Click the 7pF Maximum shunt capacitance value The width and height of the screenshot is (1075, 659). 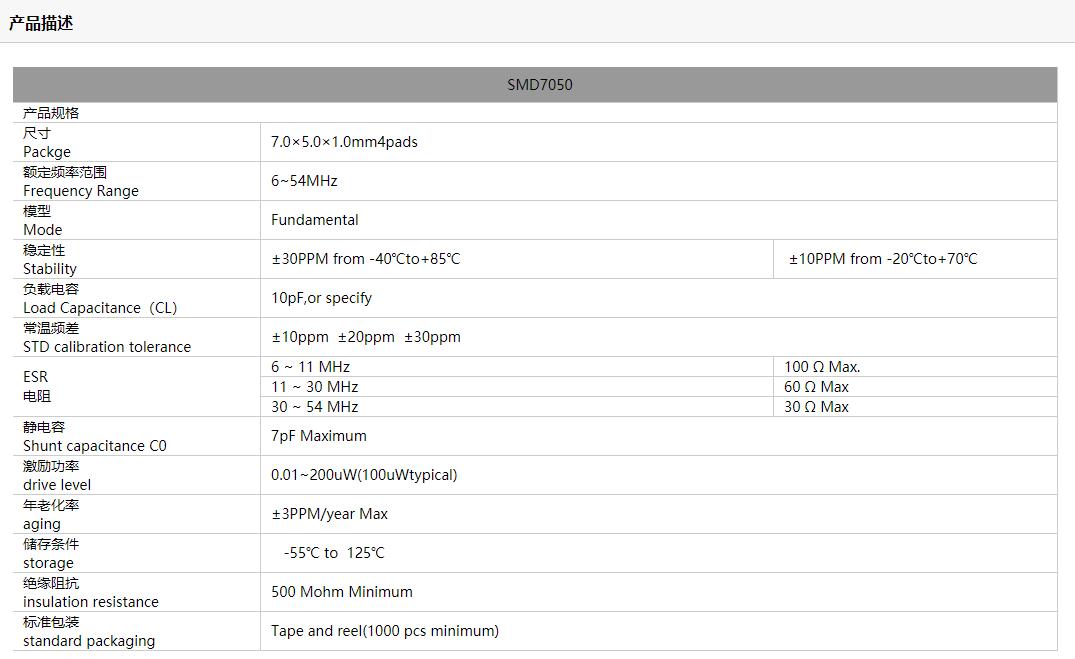click(x=318, y=436)
